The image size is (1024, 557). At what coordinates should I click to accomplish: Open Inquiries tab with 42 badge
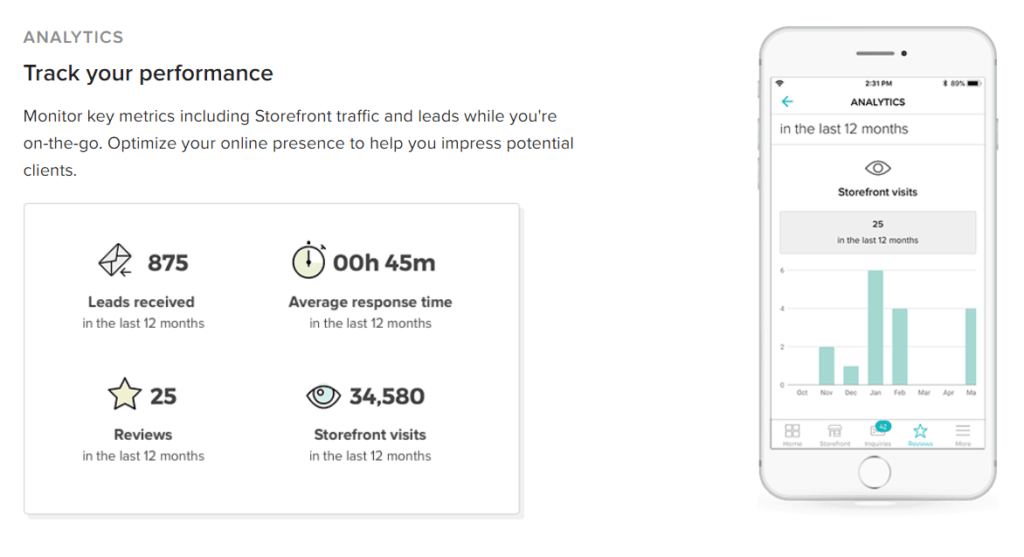pyautogui.click(x=878, y=433)
